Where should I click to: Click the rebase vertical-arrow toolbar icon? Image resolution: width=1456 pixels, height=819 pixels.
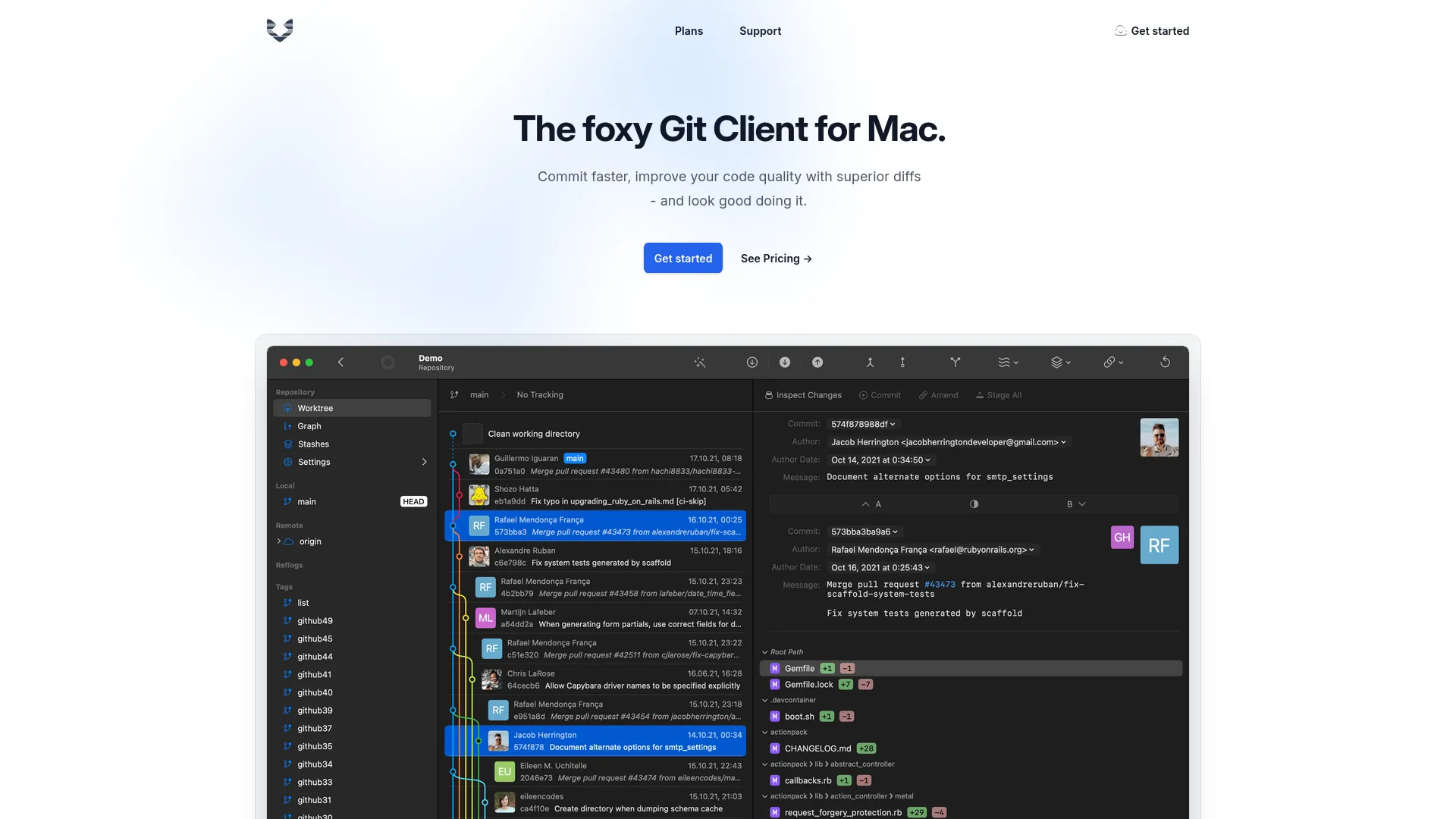coord(902,362)
